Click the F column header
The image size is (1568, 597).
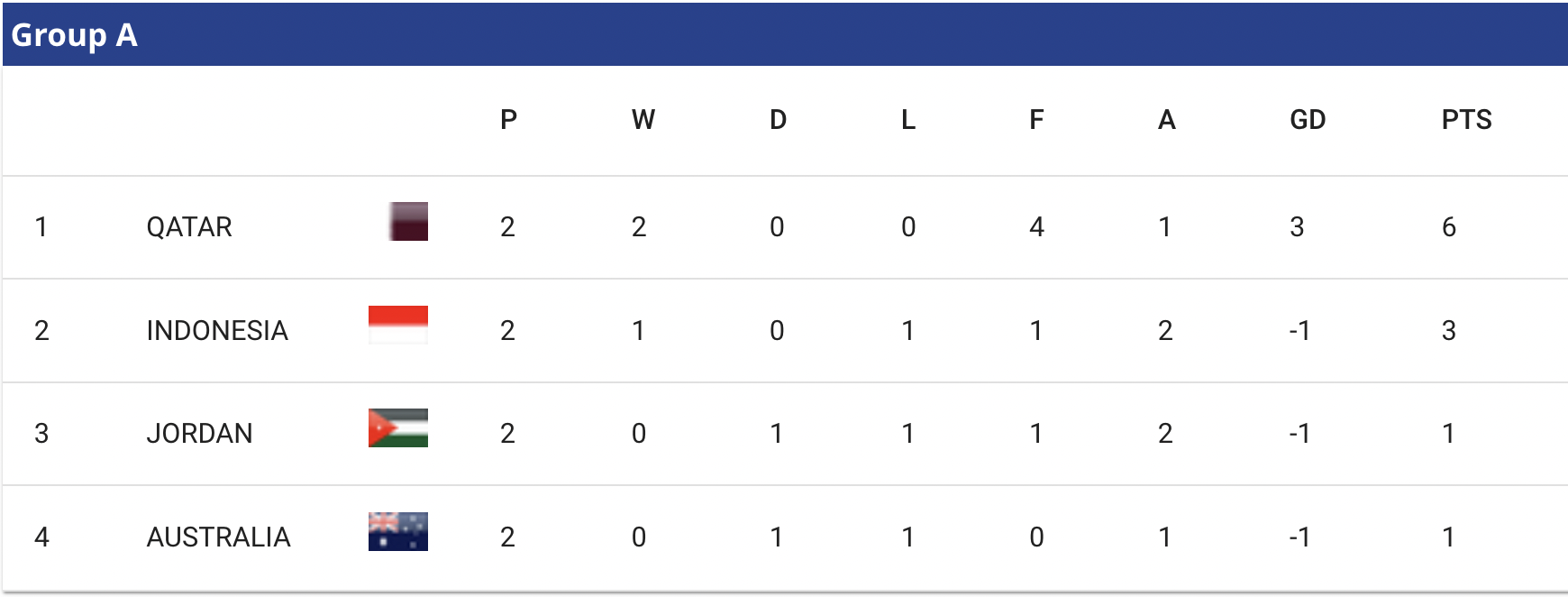pyautogui.click(x=1036, y=120)
